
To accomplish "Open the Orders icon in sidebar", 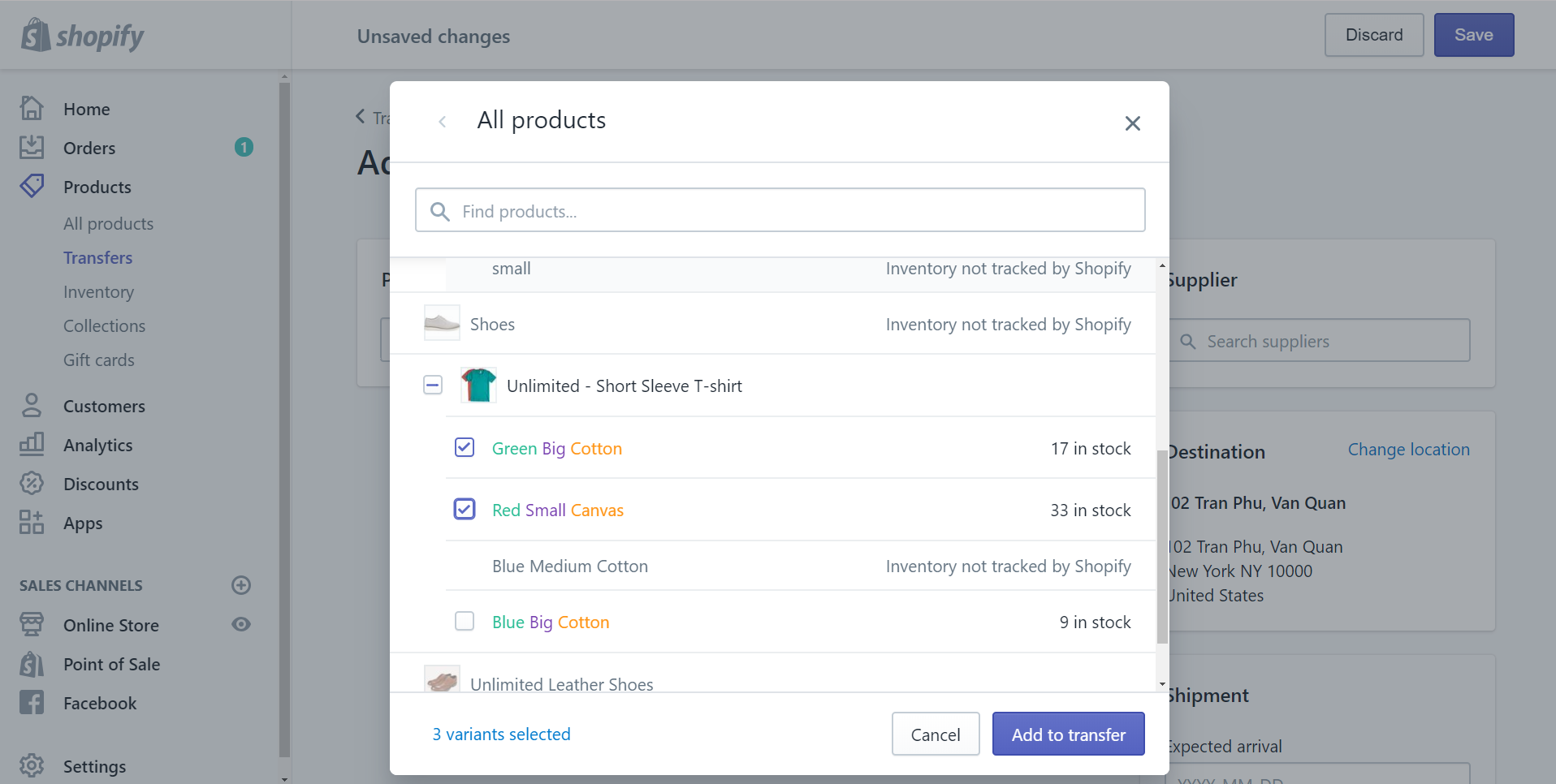I will [x=32, y=148].
